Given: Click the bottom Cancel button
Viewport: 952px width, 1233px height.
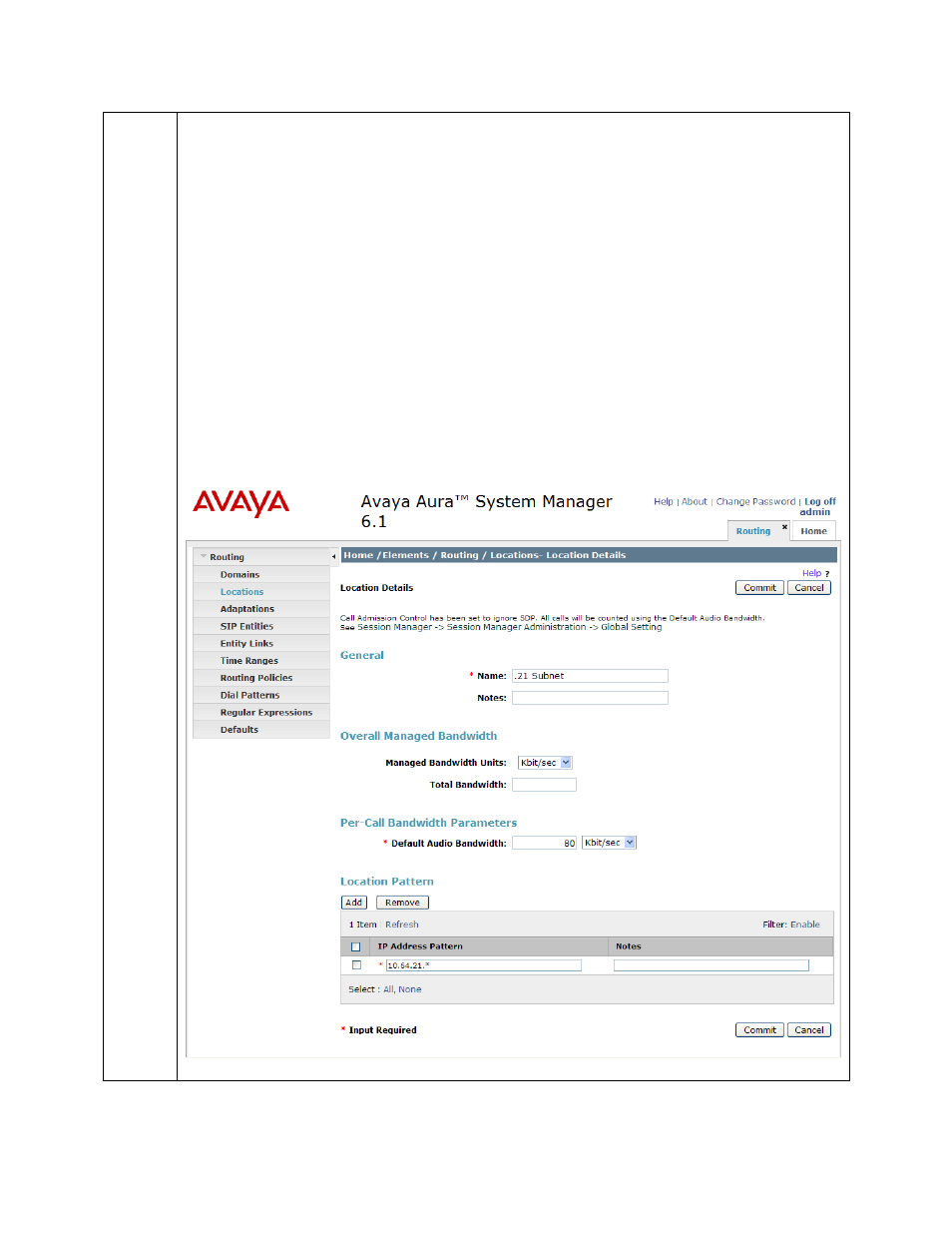Looking at the screenshot, I should point(809,1030).
